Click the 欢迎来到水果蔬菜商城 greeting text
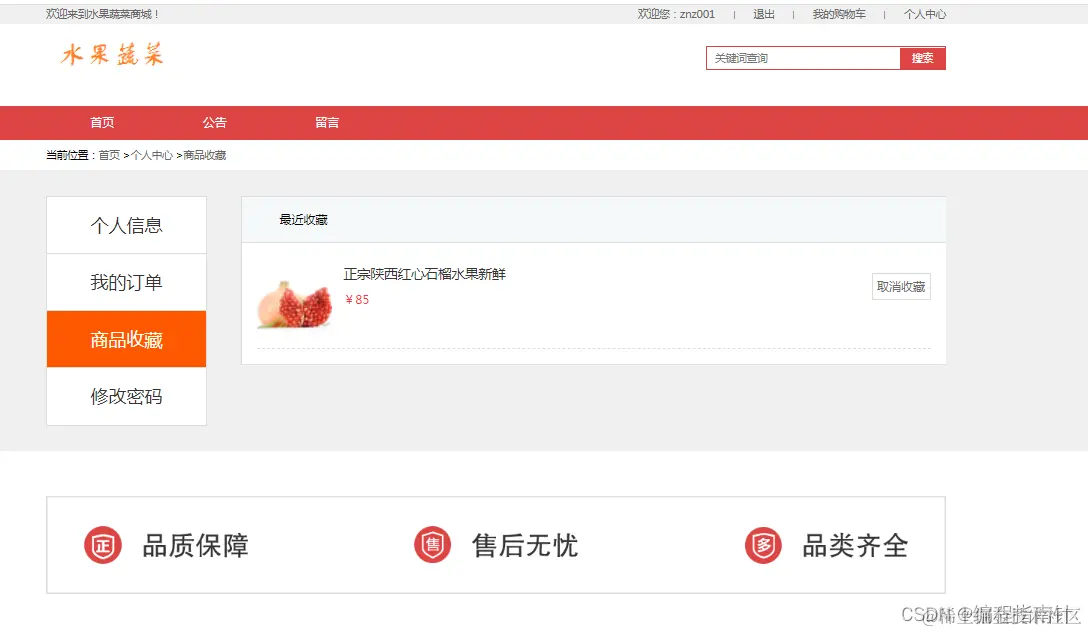The height and width of the screenshot is (633, 1088). click(x=102, y=14)
